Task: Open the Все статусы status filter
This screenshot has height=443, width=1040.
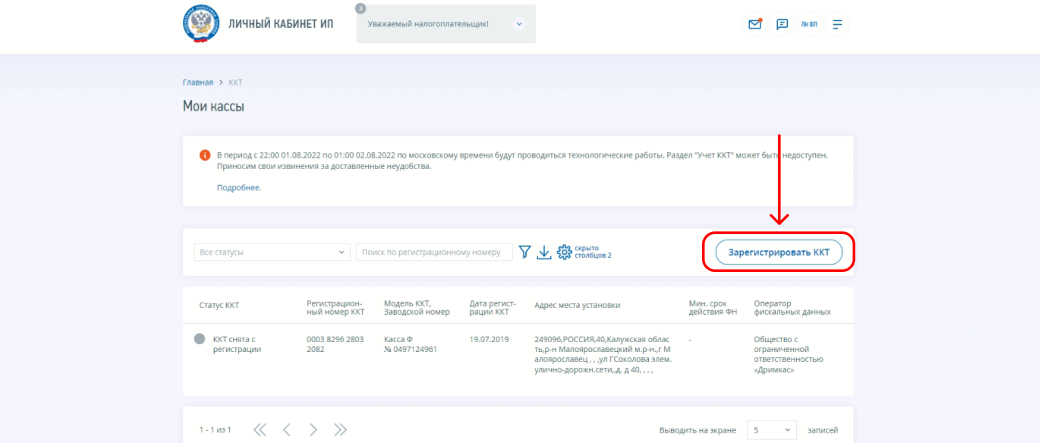Action: pyautogui.click(x=272, y=253)
